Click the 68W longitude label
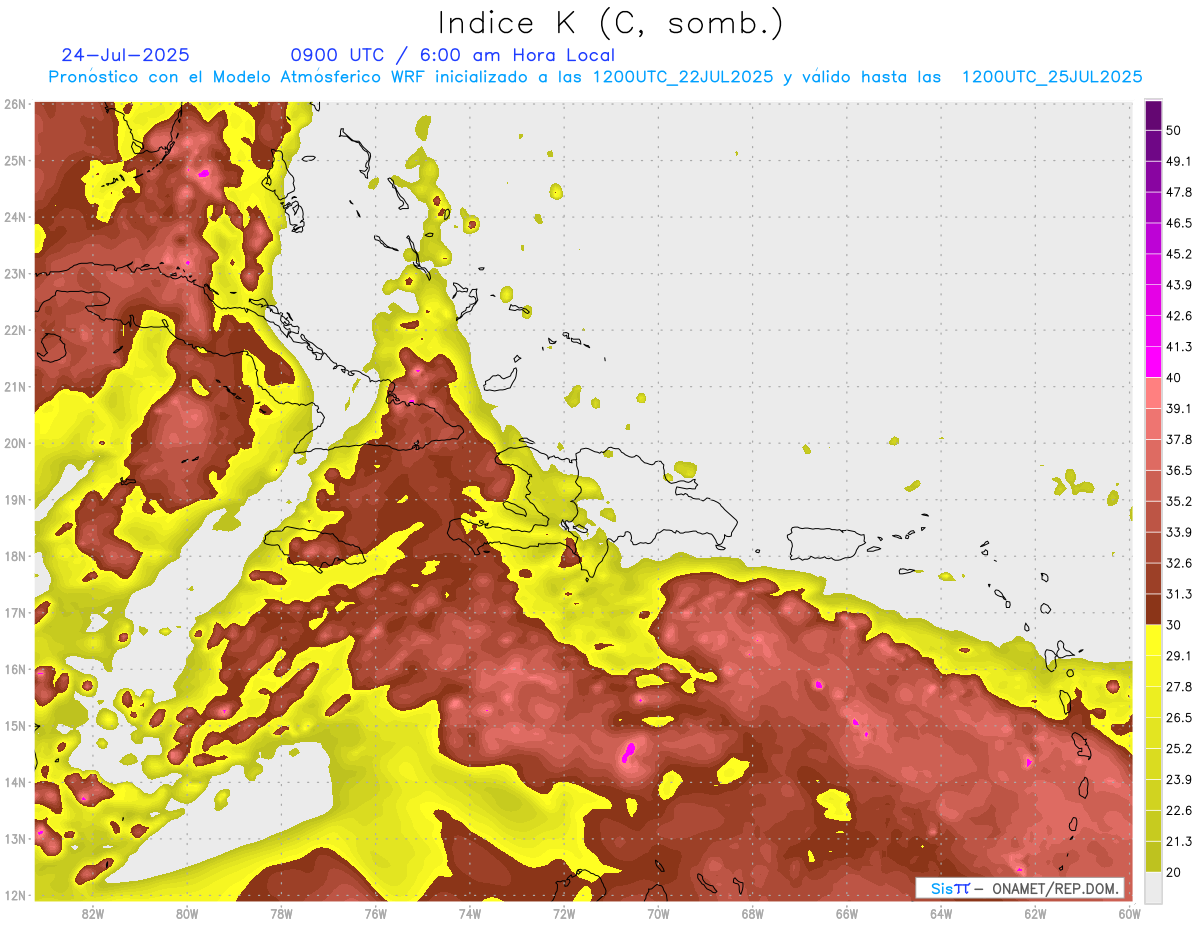1200x927 pixels. (x=753, y=914)
